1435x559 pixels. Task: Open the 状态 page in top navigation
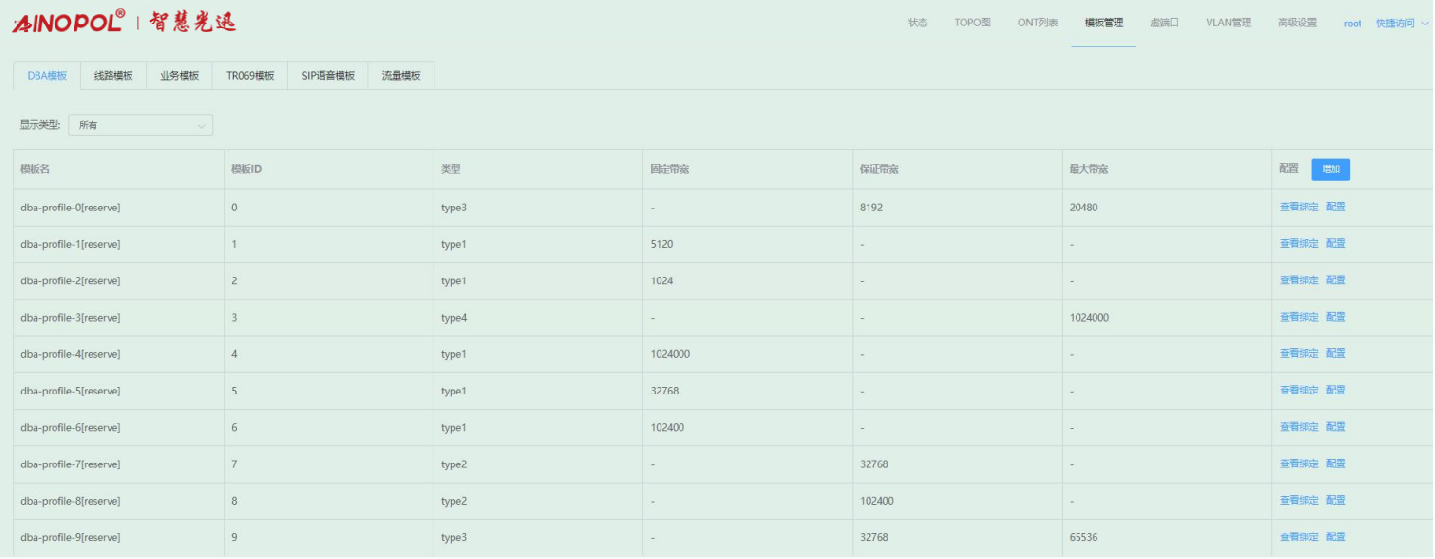pyautogui.click(x=917, y=23)
